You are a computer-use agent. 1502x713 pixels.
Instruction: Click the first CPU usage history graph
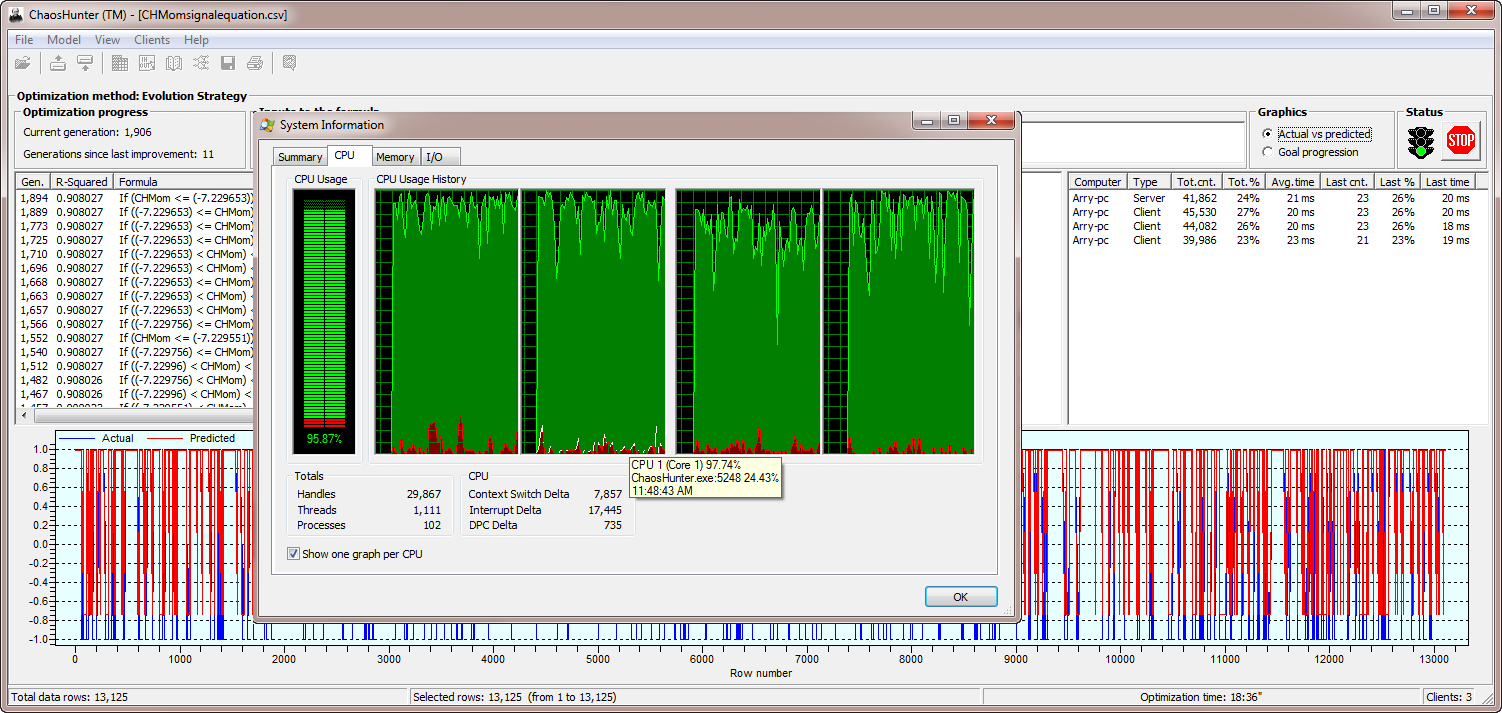coord(447,321)
